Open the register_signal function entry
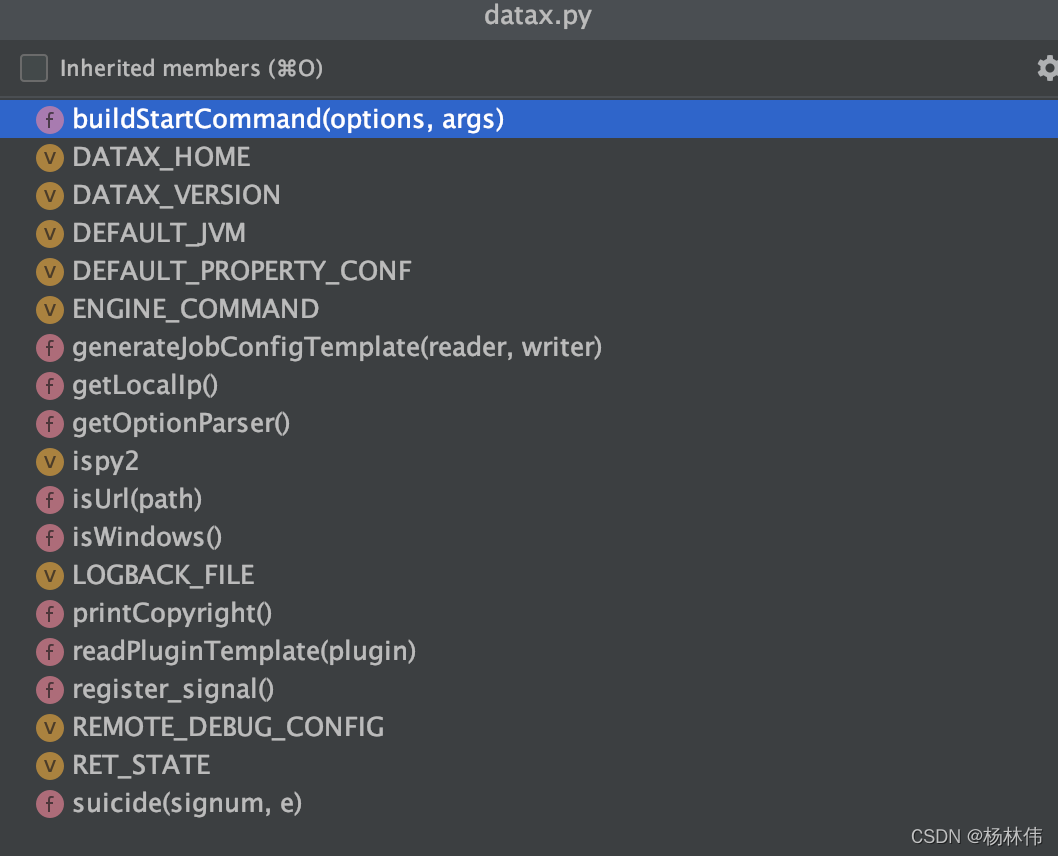The height and width of the screenshot is (856, 1058). [x=173, y=689]
